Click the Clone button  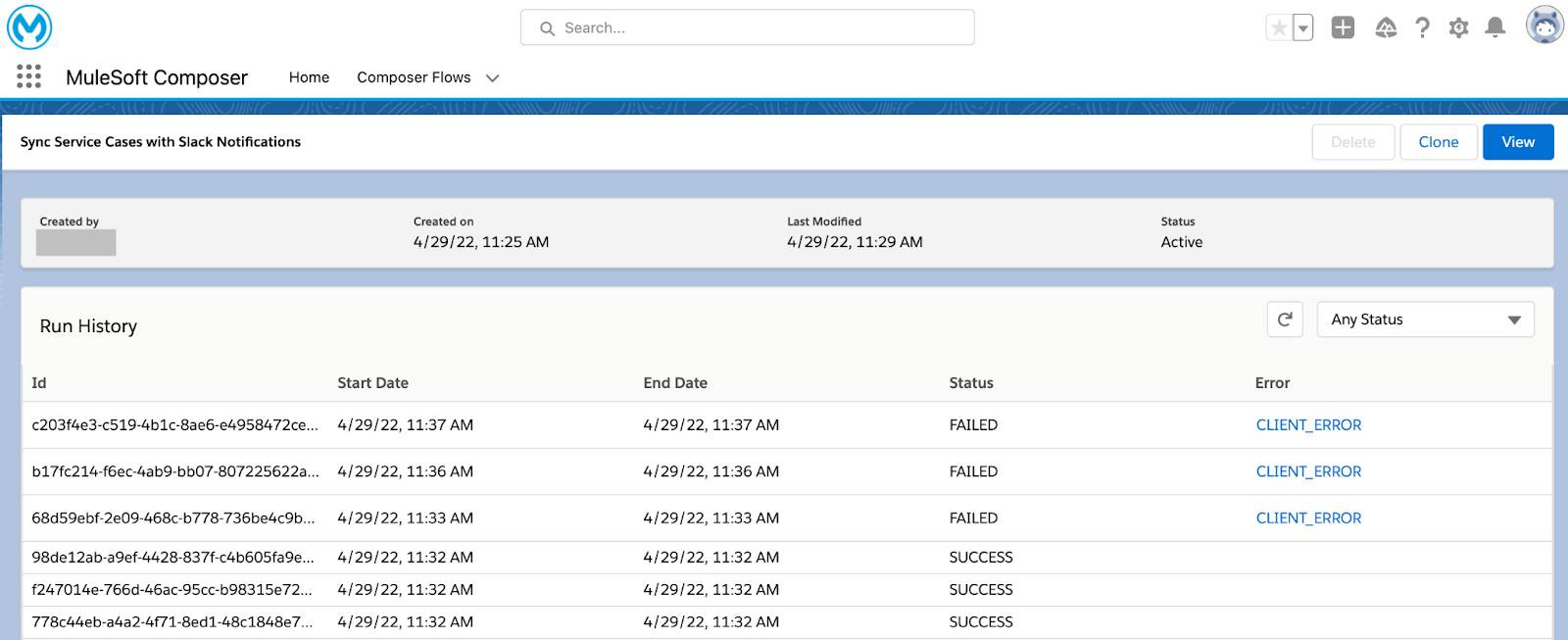point(1438,142)
